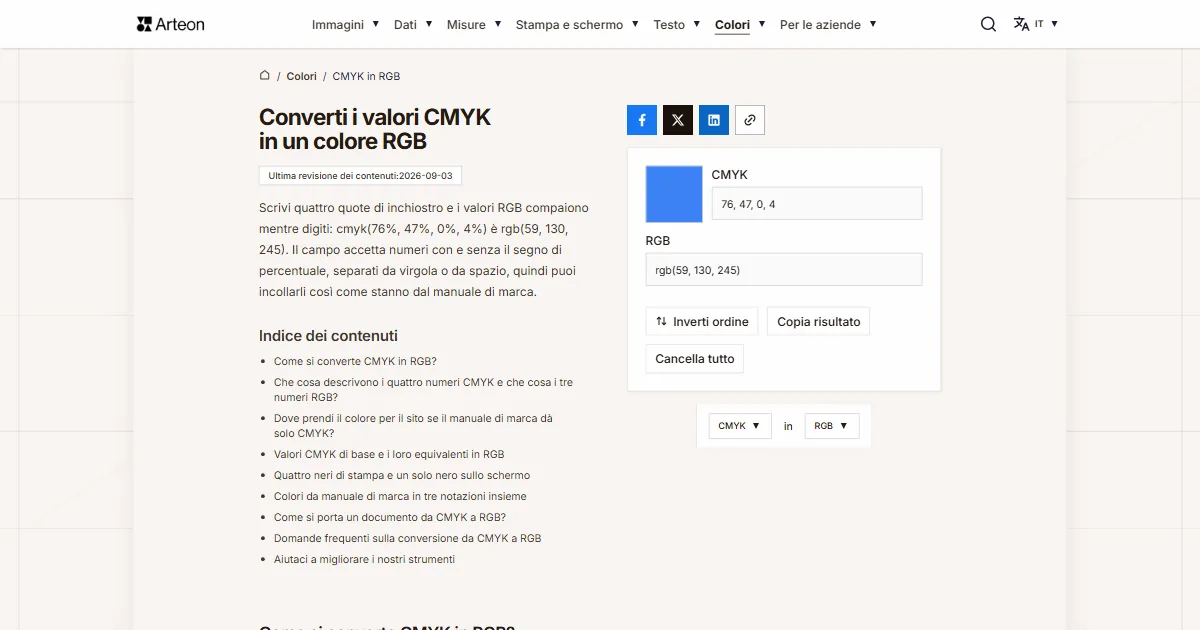Image resolution: width=1200 pixels, height=630 pixels.
Task: Open 'Che cosa descrivono i quattro numeri' link
Action: tap(423, 390)
